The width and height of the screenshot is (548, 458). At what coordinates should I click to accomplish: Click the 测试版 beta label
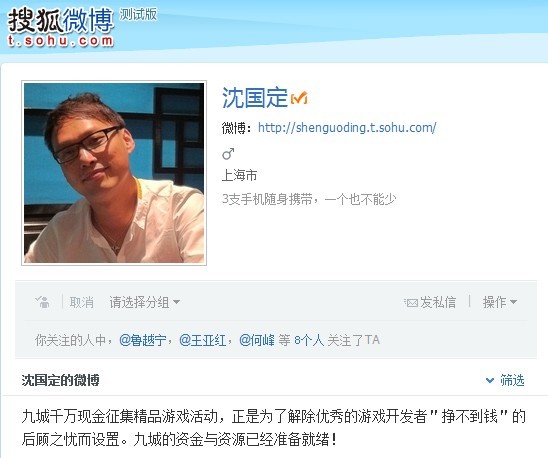coord(138,14)
